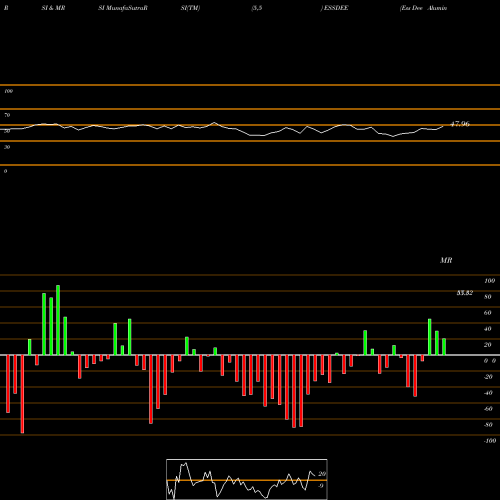Click the 100 label on RSI axis
Viewport: 500px width, 500px height.
(9, 91)
